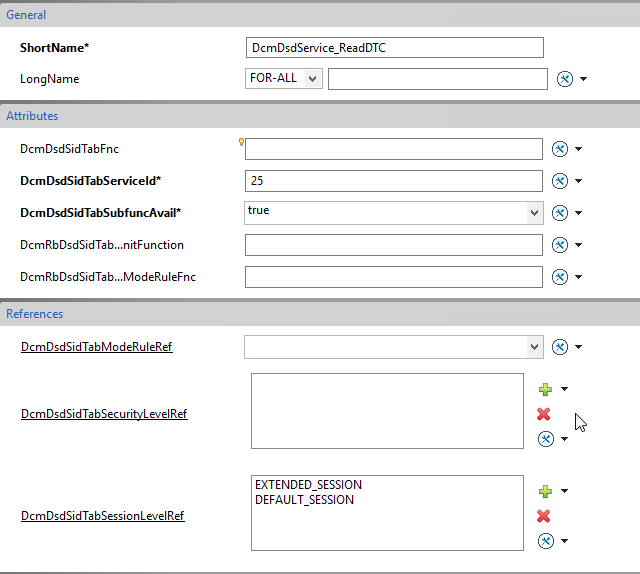Click the tool icon beside DcmDsdSidTabServiceId
640x574 pixels.
(560, 181)
